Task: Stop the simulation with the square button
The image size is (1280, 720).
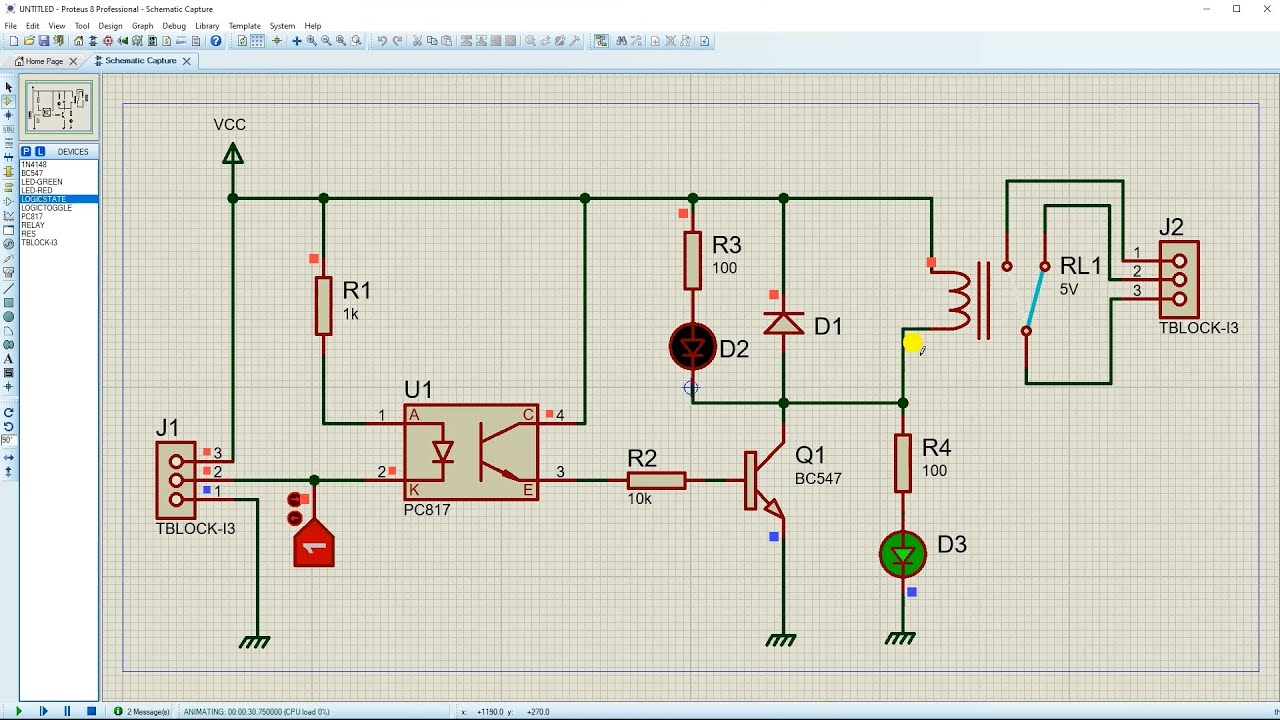Action: click(91, 711)
